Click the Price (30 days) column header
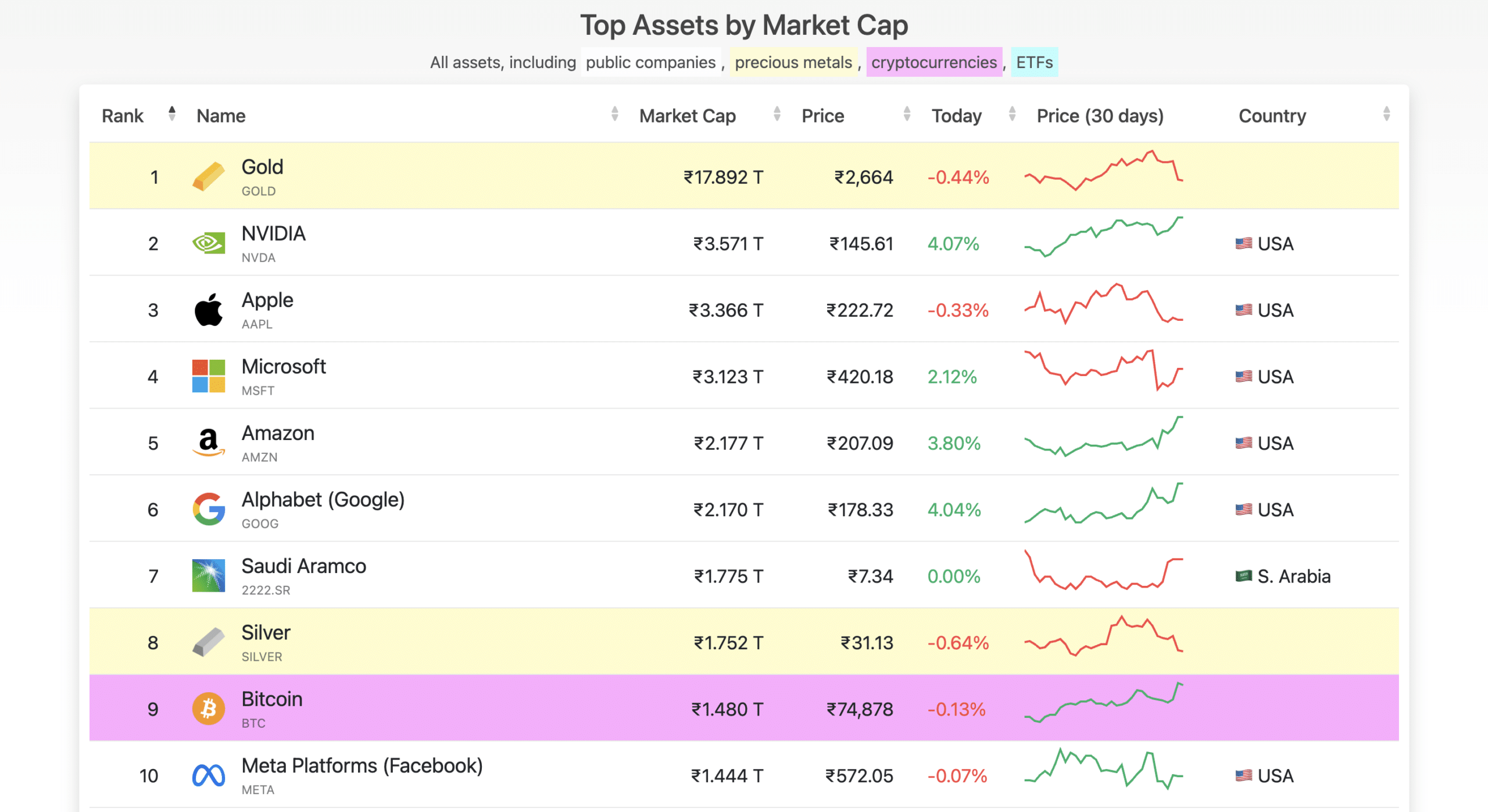 coord(1100,116)
